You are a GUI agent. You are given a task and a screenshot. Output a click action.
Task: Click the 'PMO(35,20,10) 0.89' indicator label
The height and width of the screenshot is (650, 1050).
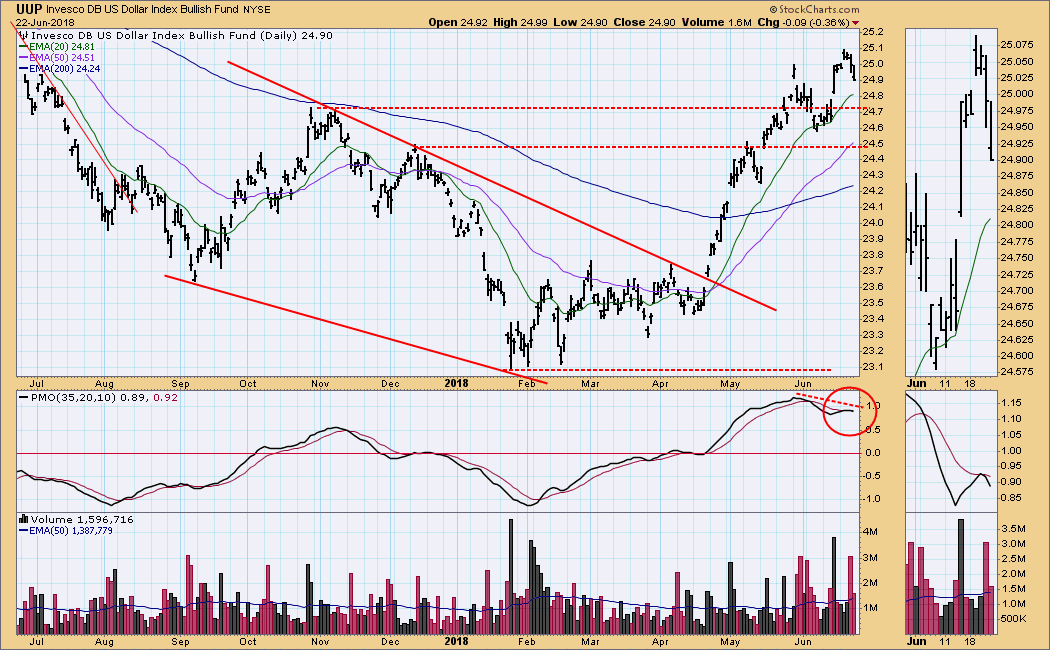pos(89,398)
